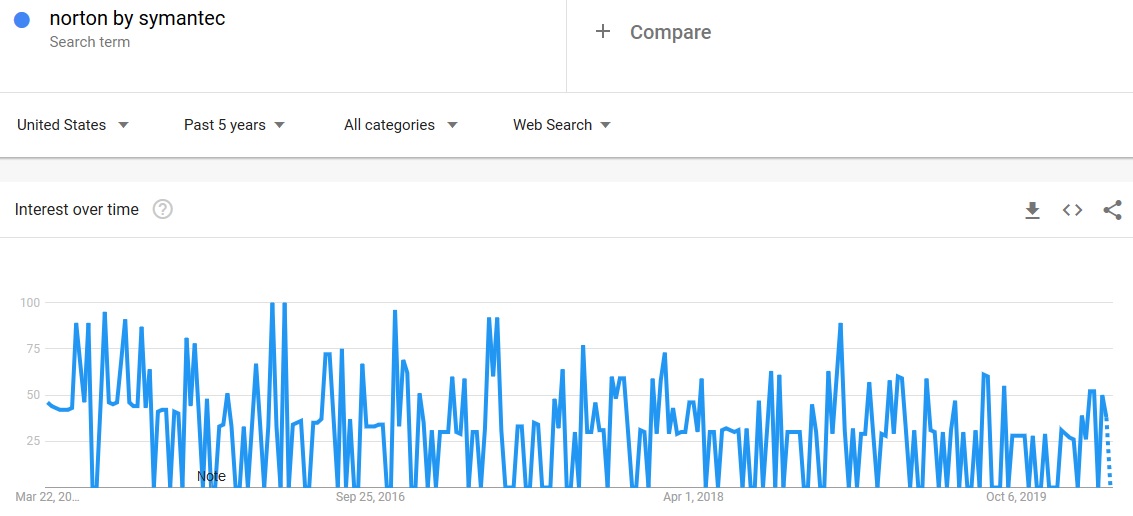Click the plus icon beside Compare

pyautogui.click(x=603, y=31)
